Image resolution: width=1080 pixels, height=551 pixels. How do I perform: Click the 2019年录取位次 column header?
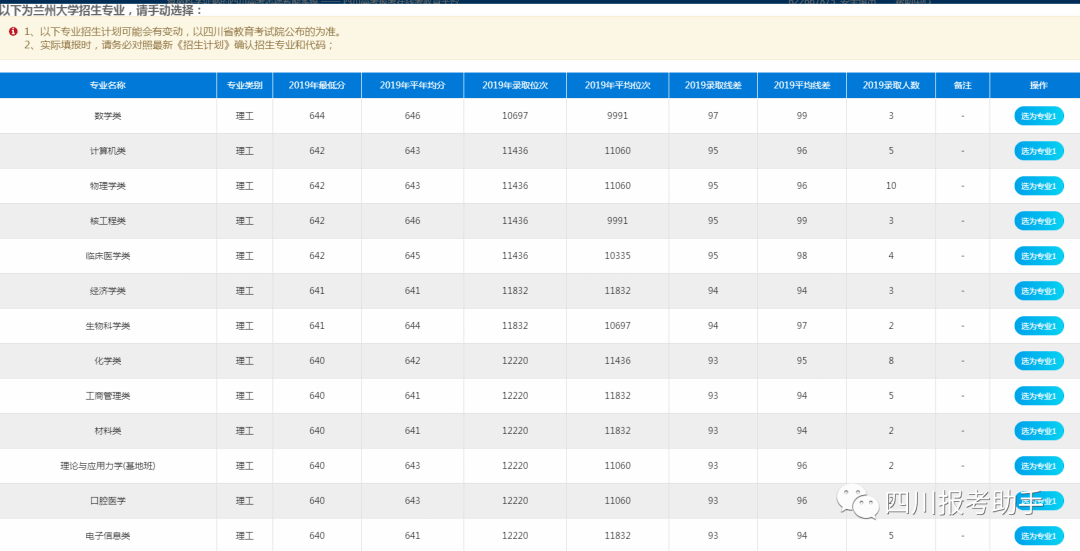coord(515,86)
